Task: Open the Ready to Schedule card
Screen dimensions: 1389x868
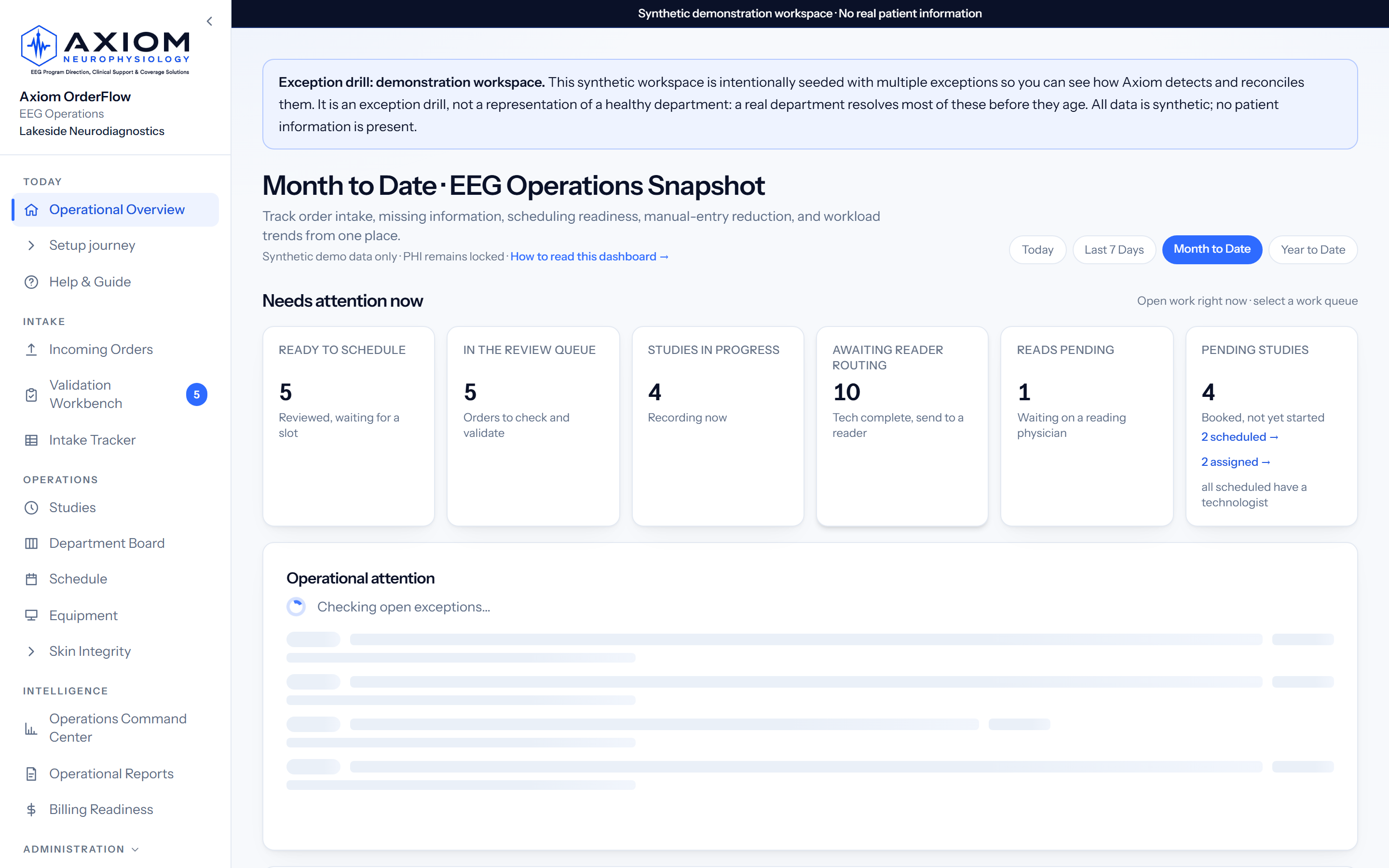Action: [x=348, y=426]
